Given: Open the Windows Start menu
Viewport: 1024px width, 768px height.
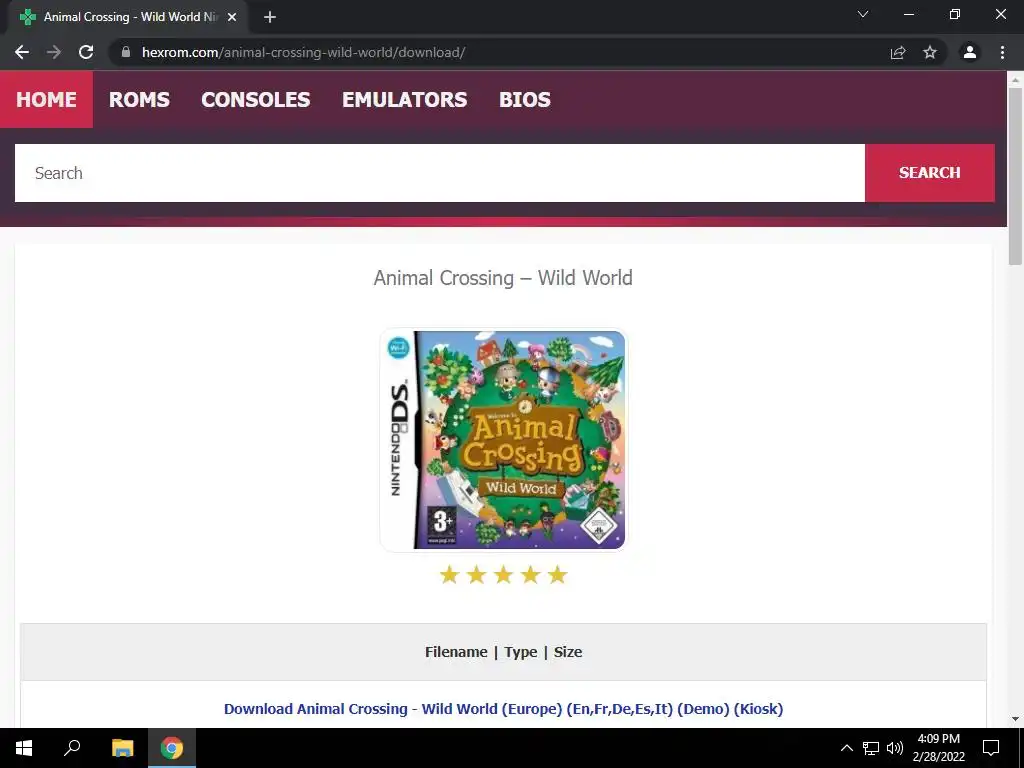Looking at the screenshot, I should (x=24, y=748).
